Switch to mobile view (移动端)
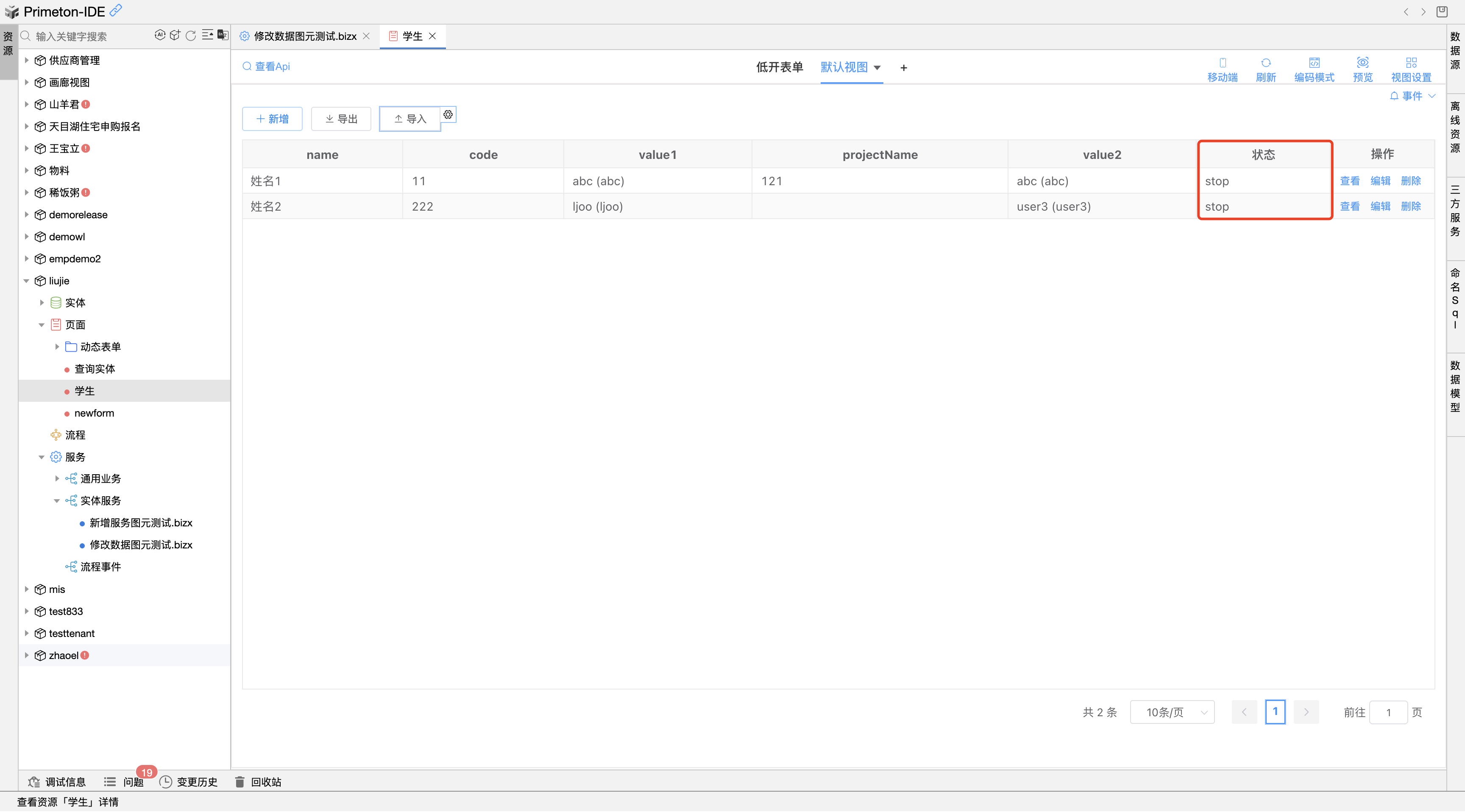1465x812 pixels. click(x=1222, y=69)
